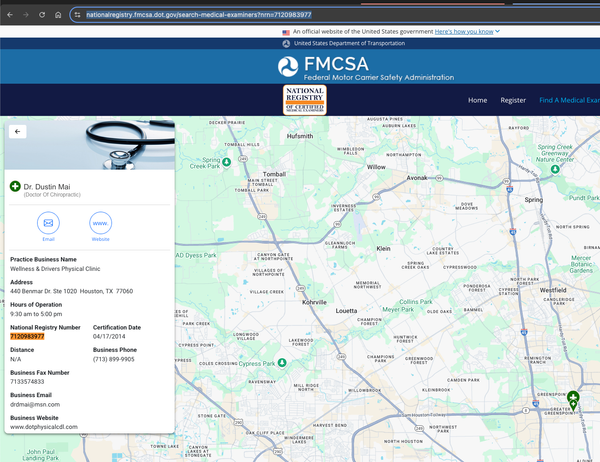The image size is (600, 462).
Task: Open the examiner's Website icon
Action: coord(101,223)
